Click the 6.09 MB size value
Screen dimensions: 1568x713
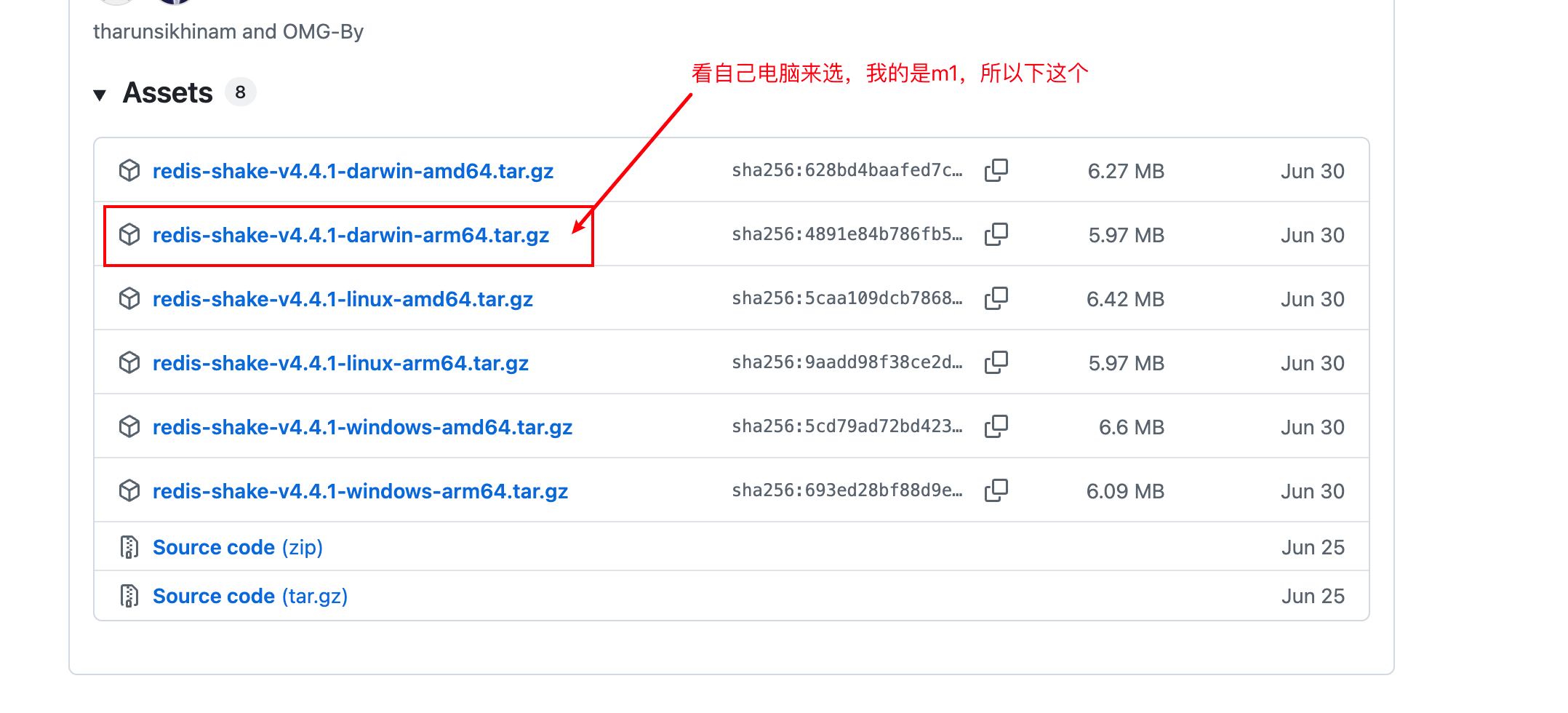(x=1125, y=491)
